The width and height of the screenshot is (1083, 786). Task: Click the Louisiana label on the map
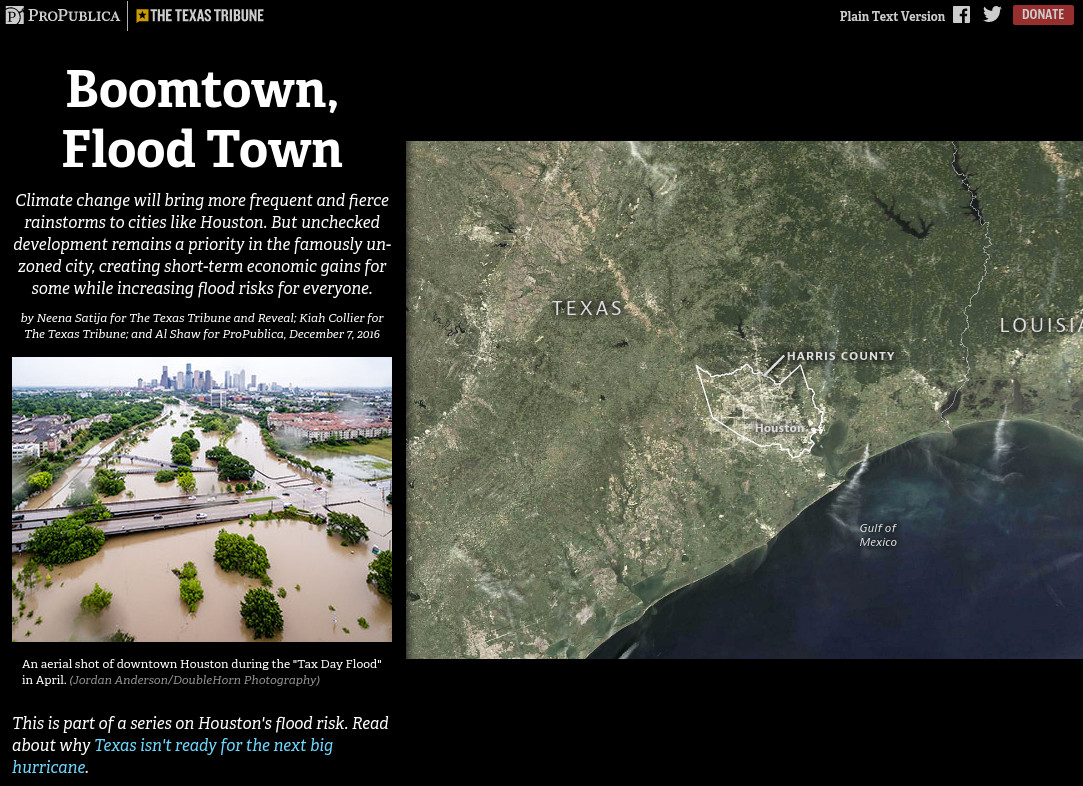click(1040, 325)
